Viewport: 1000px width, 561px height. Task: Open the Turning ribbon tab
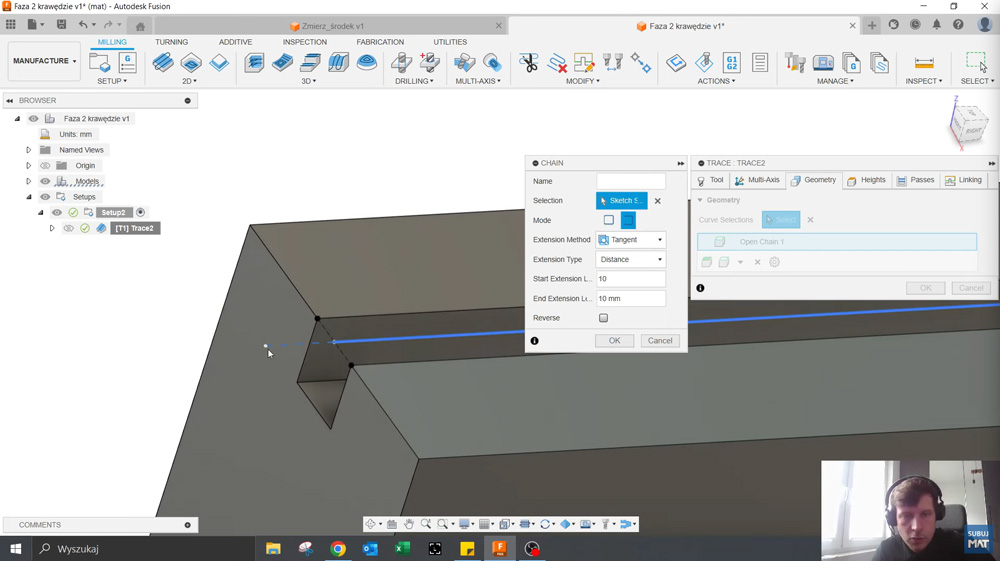171,42
